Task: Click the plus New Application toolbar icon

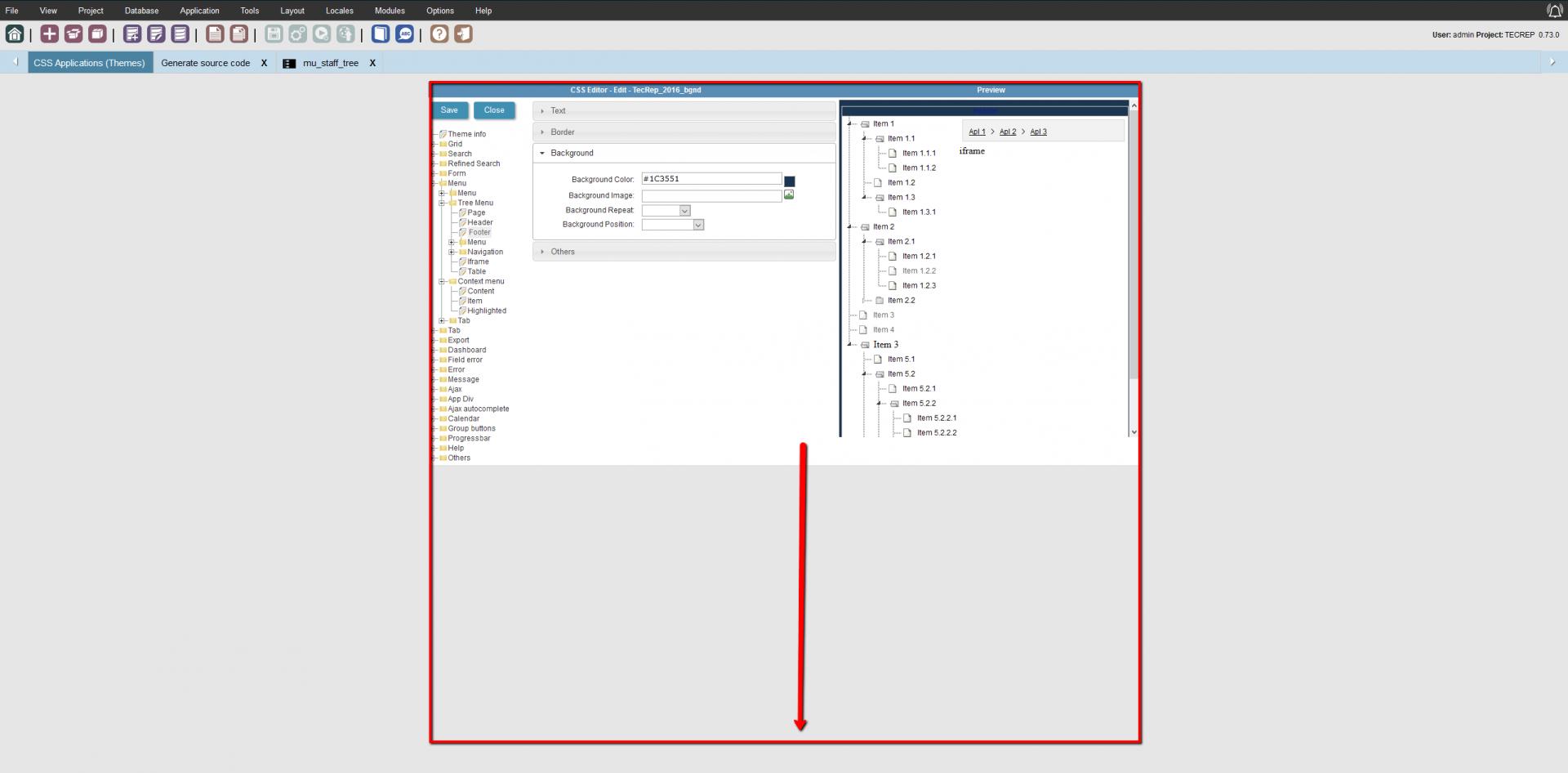Action: click(50, 34)
